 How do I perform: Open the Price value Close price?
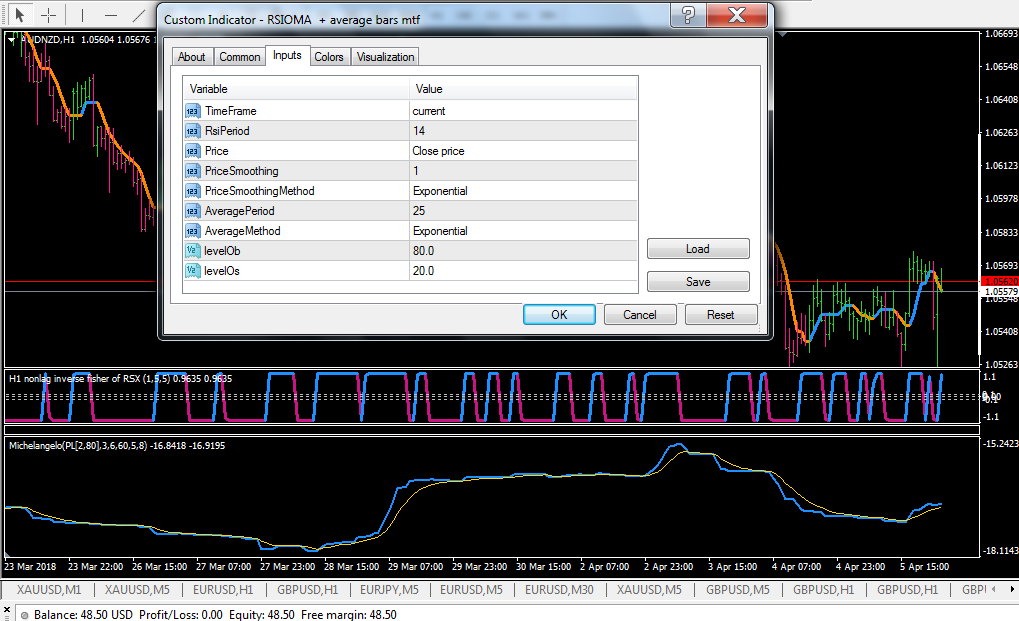tap(522, 151)
